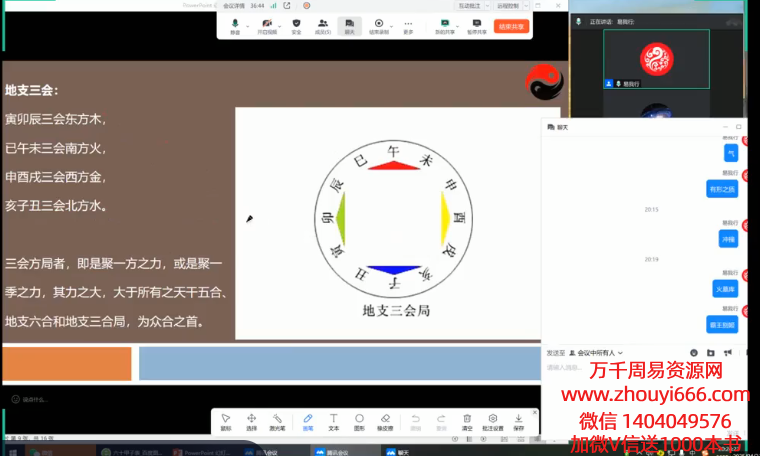Choose the Laser pointer (激光笔) tool

point(278,420)
